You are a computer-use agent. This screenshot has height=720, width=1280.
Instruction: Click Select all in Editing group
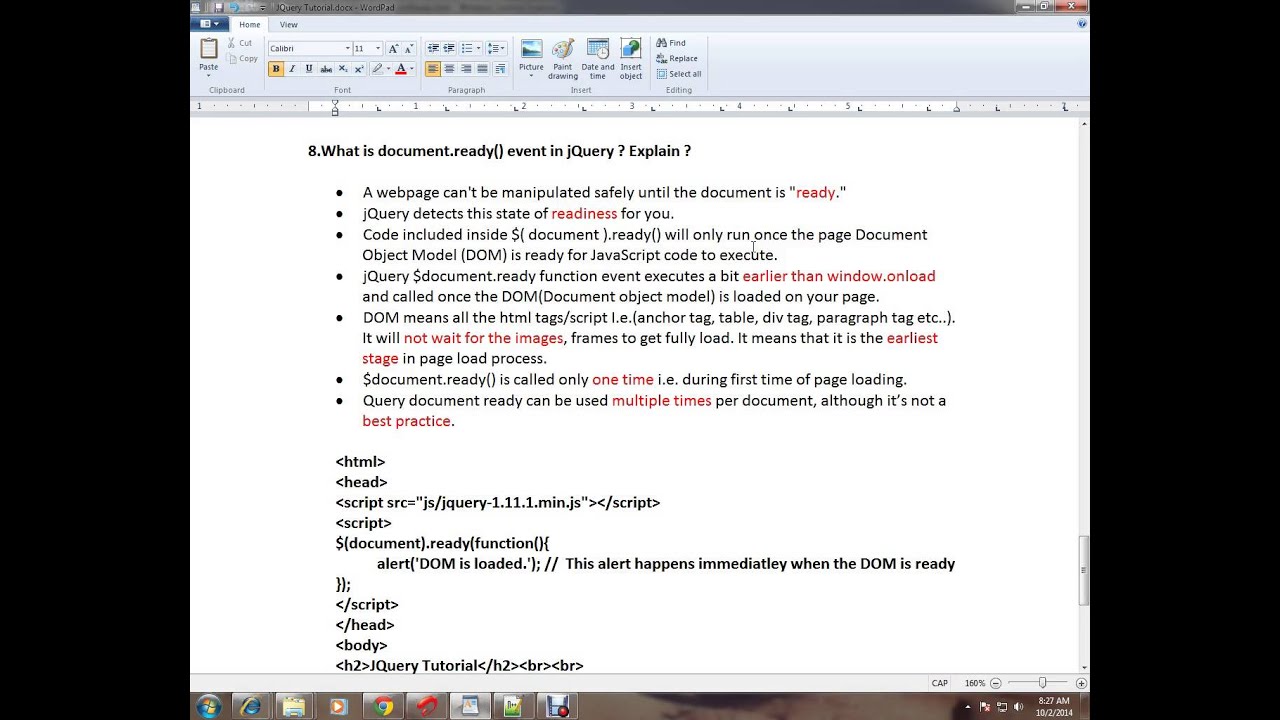pyautogui.click(x=679, y=74)
